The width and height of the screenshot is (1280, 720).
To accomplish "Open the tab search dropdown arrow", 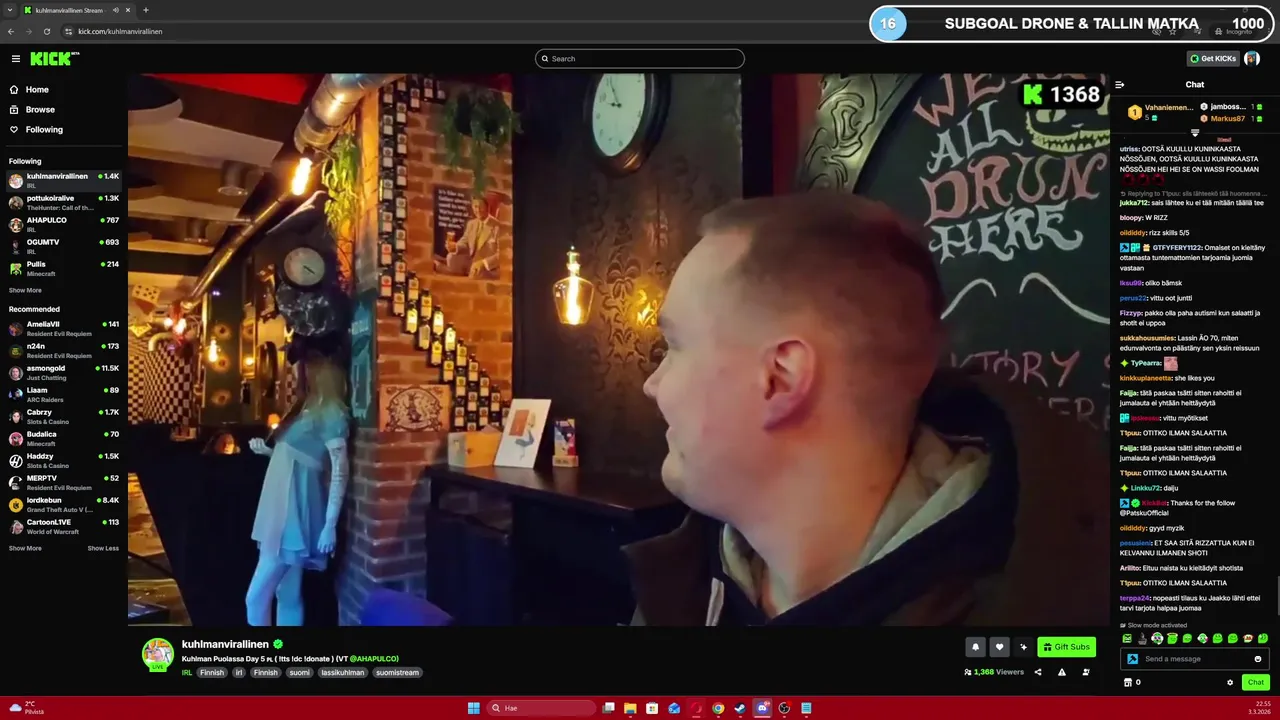I will 10,10.
